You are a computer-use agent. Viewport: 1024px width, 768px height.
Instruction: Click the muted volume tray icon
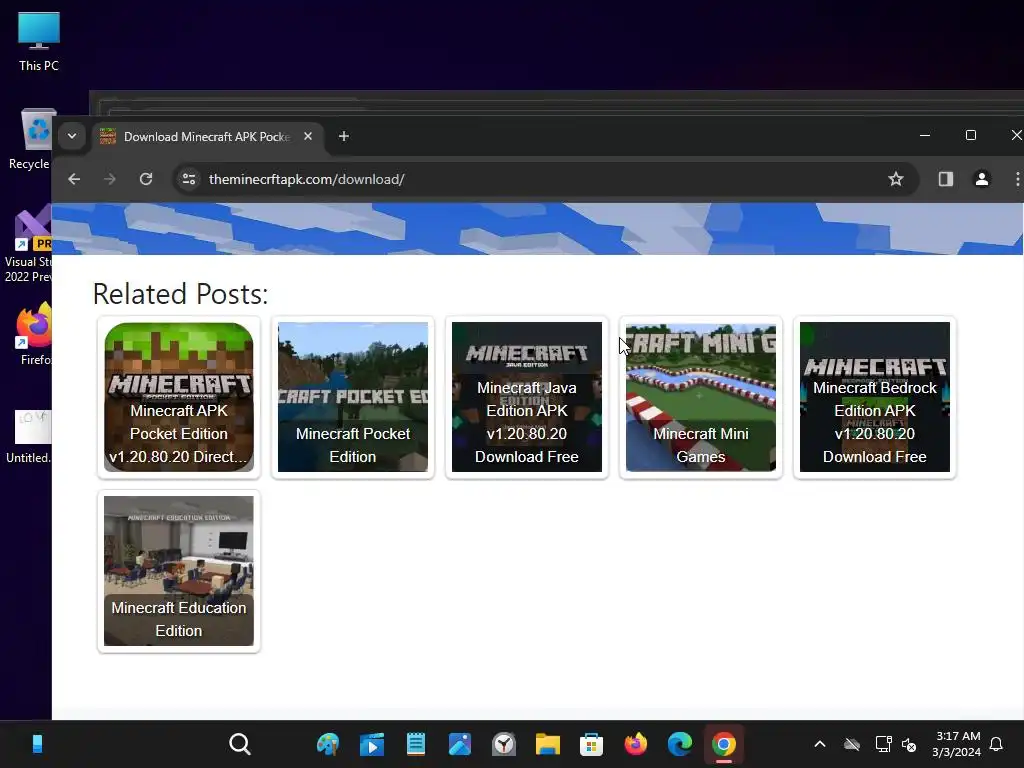coord(909,744)
